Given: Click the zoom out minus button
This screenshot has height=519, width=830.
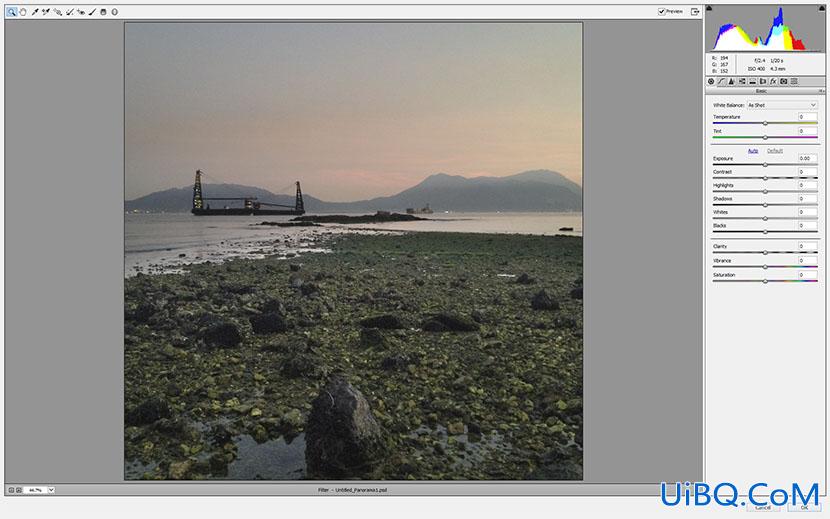Looking at the screenshot, I should coord(11,490).
